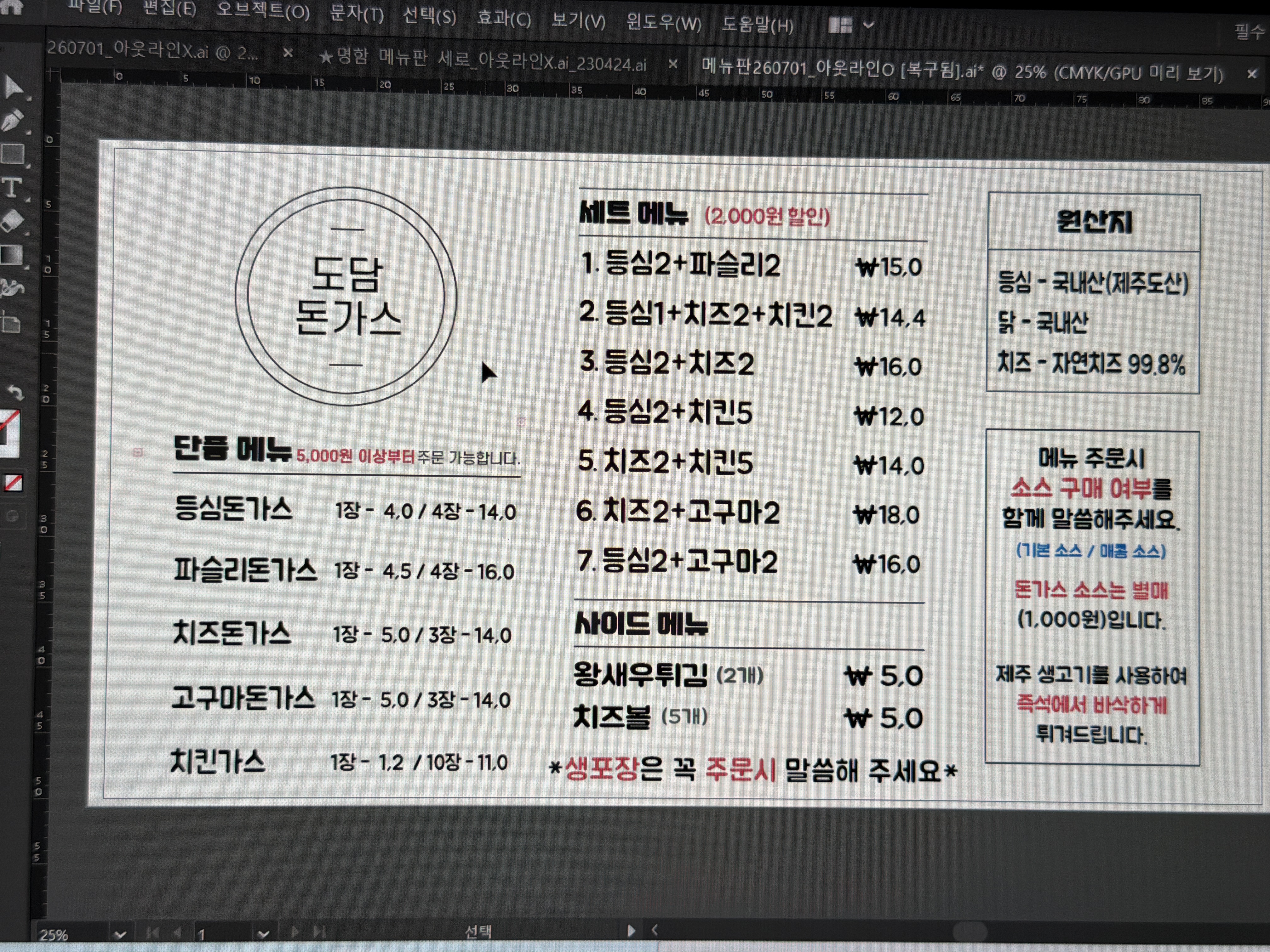Click the red '(2,000원 할인)' text
The height and width of the screenshot is (952, 1270).
point(767,216)
